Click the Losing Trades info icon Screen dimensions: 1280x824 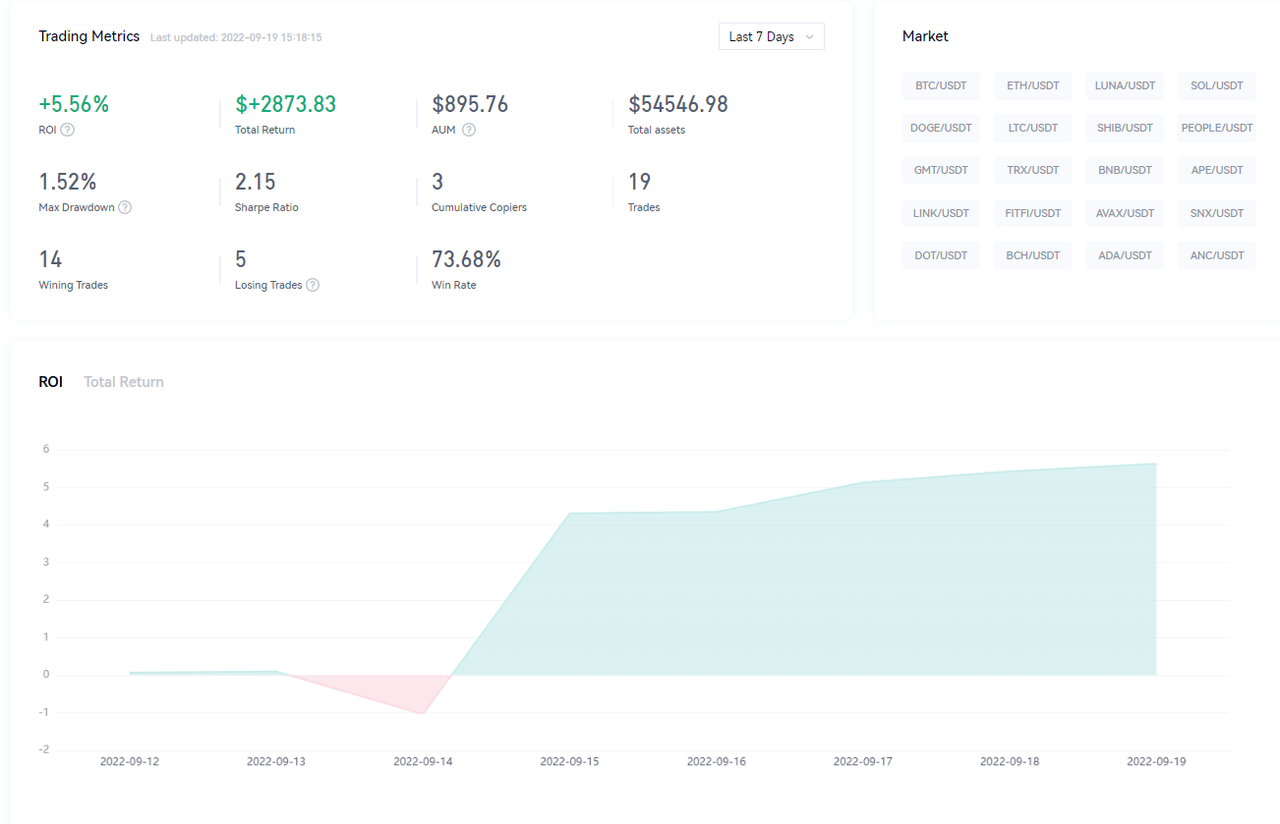(x=313, y=285)
